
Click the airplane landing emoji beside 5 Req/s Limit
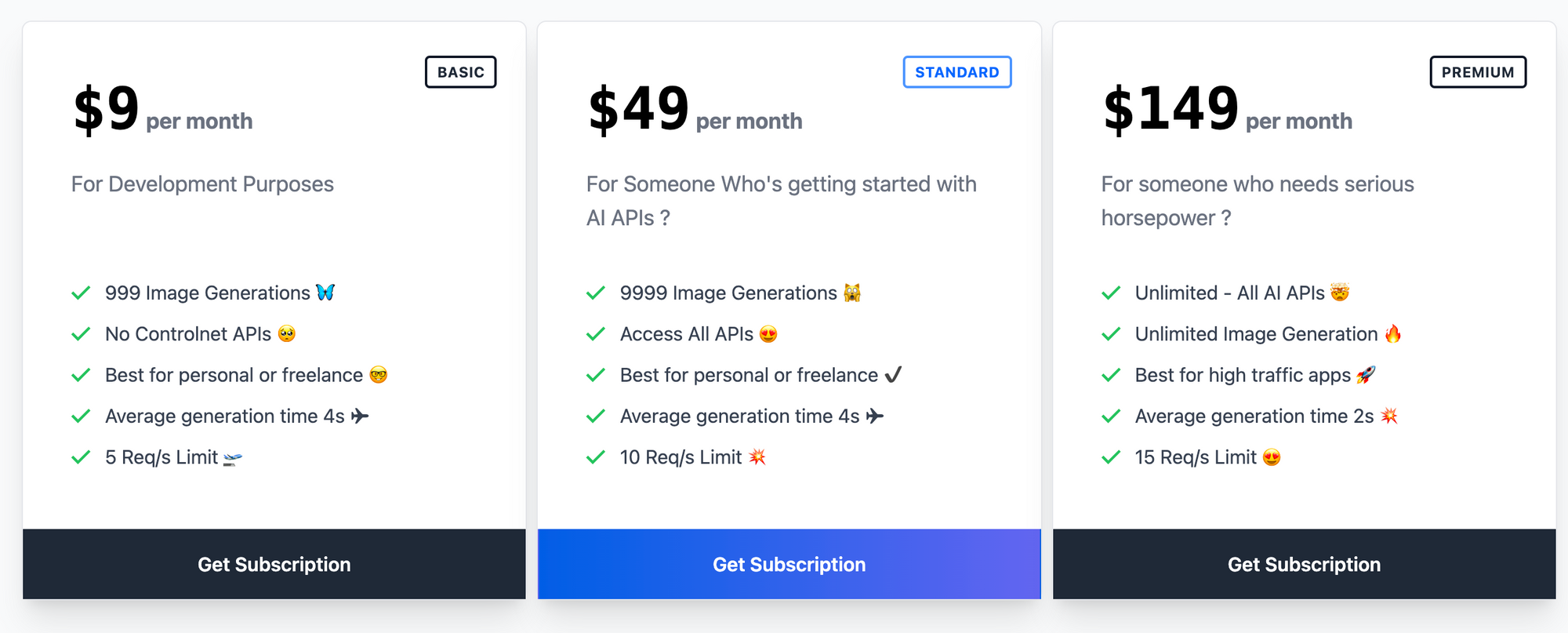[x=233, y=458]
